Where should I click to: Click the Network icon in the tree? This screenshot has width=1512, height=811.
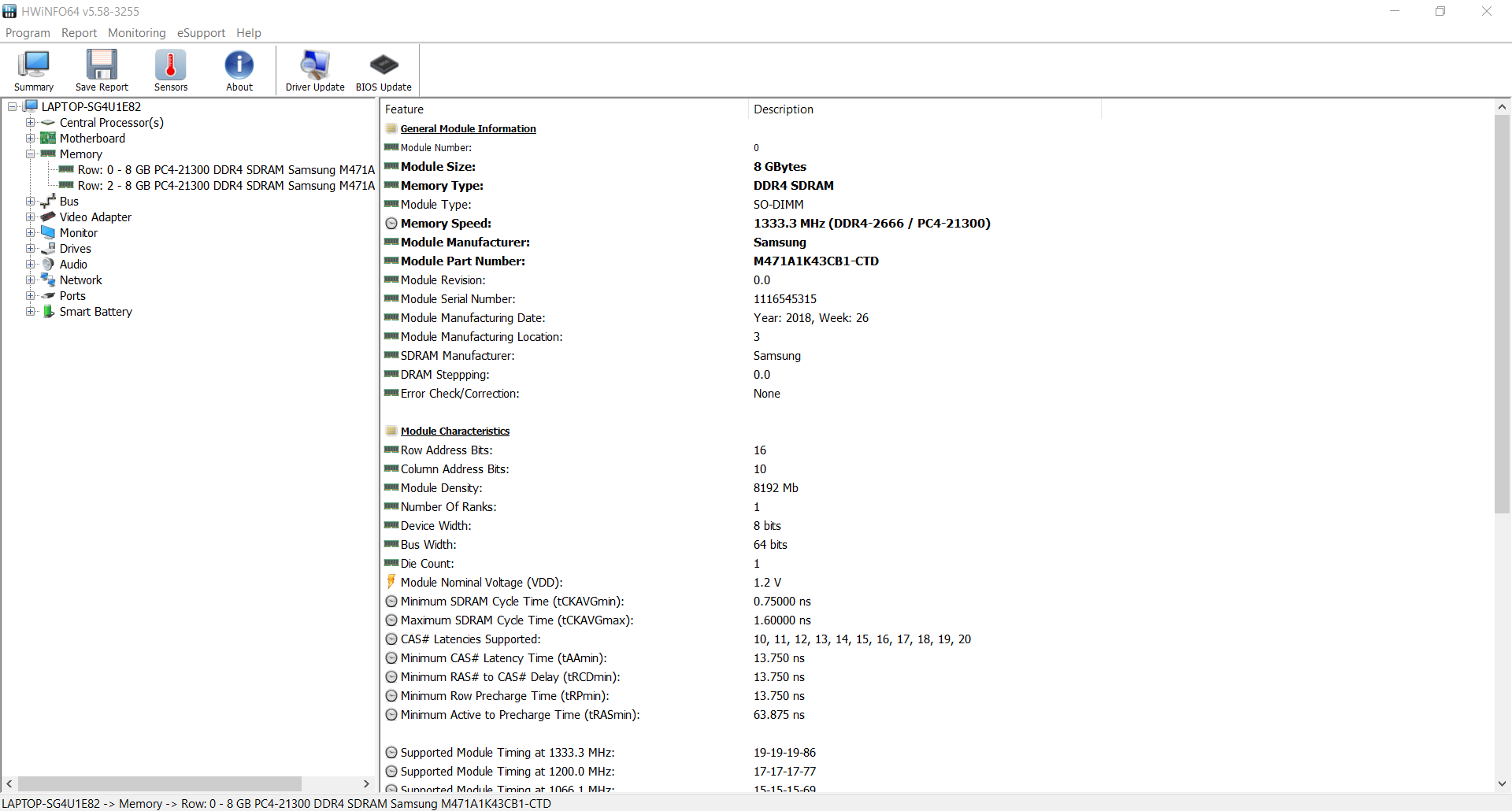coord(48,280)
